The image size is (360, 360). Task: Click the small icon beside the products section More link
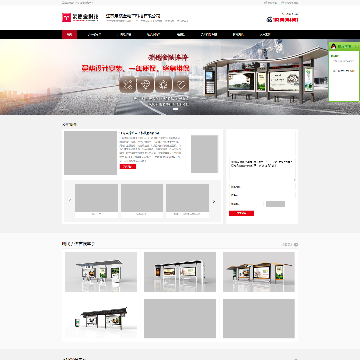click(296, 245)
